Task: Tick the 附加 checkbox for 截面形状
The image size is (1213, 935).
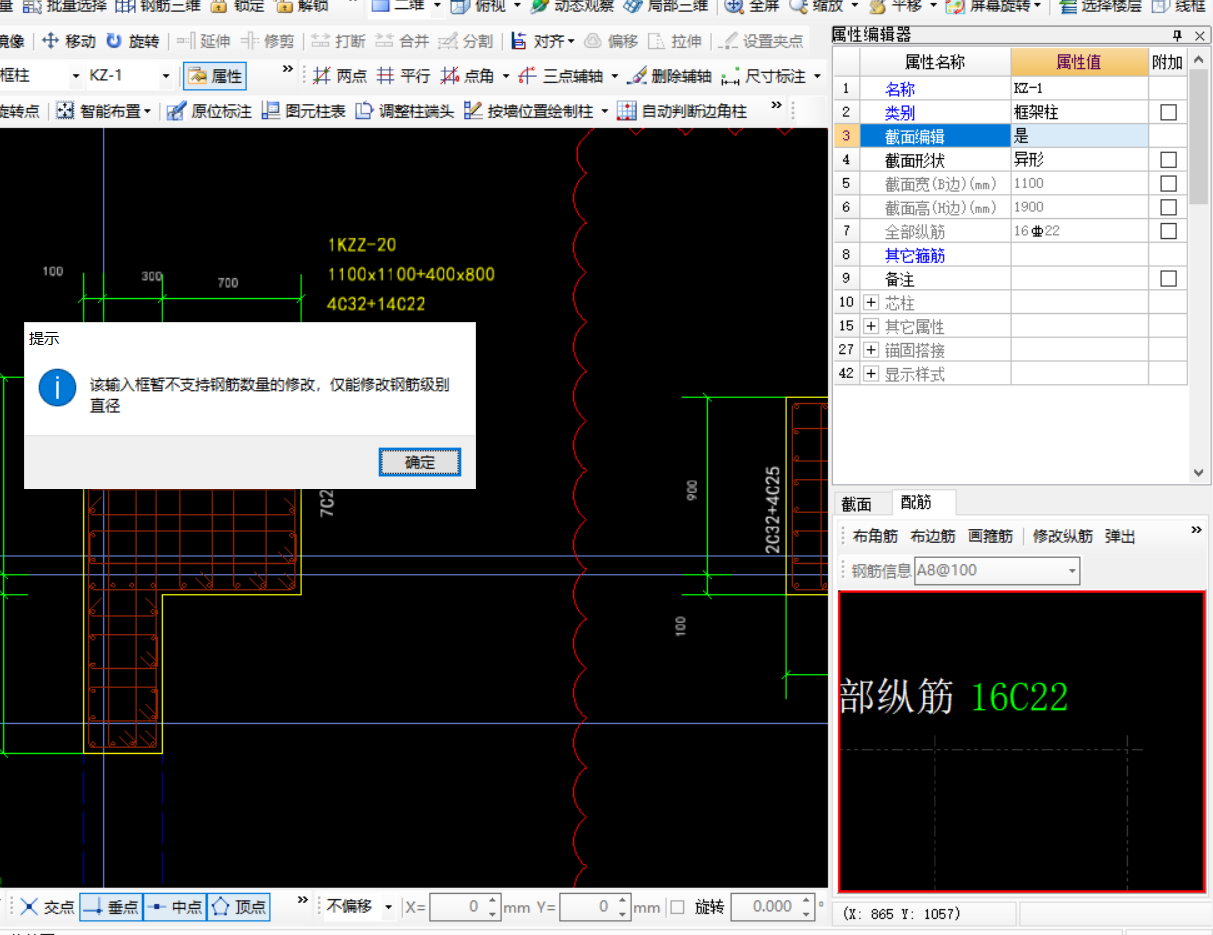Action: pyautogui.click(x=1168, y=160)
